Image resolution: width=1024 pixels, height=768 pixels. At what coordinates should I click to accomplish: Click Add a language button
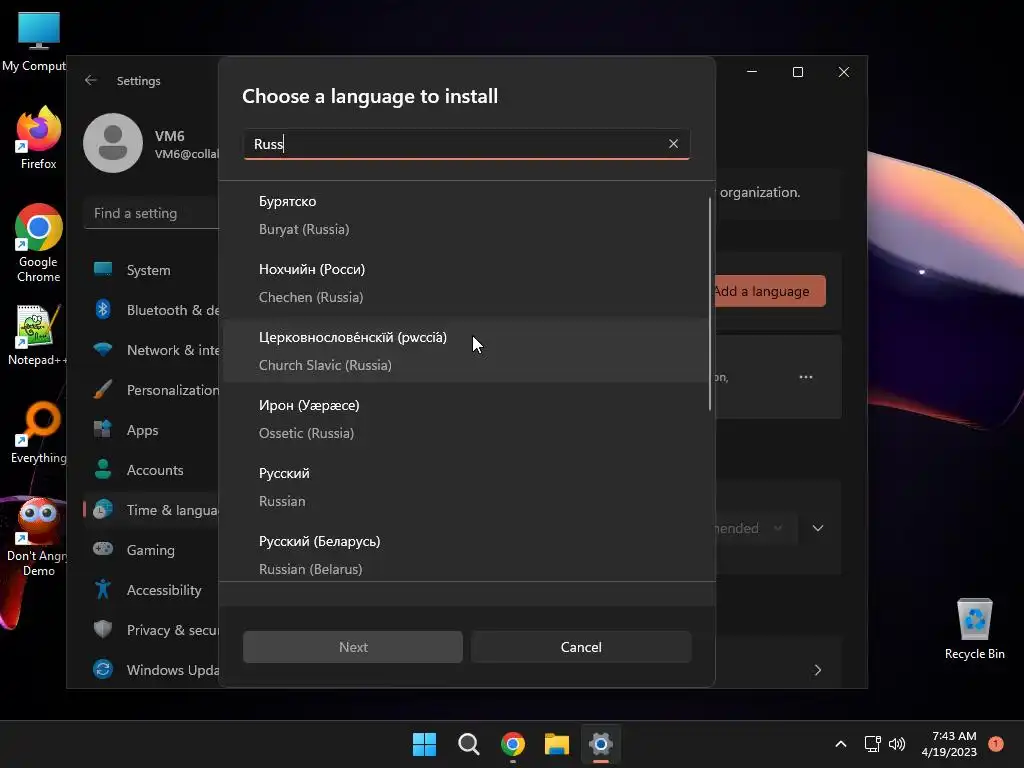pyautogui.click(x=771, y=291)
